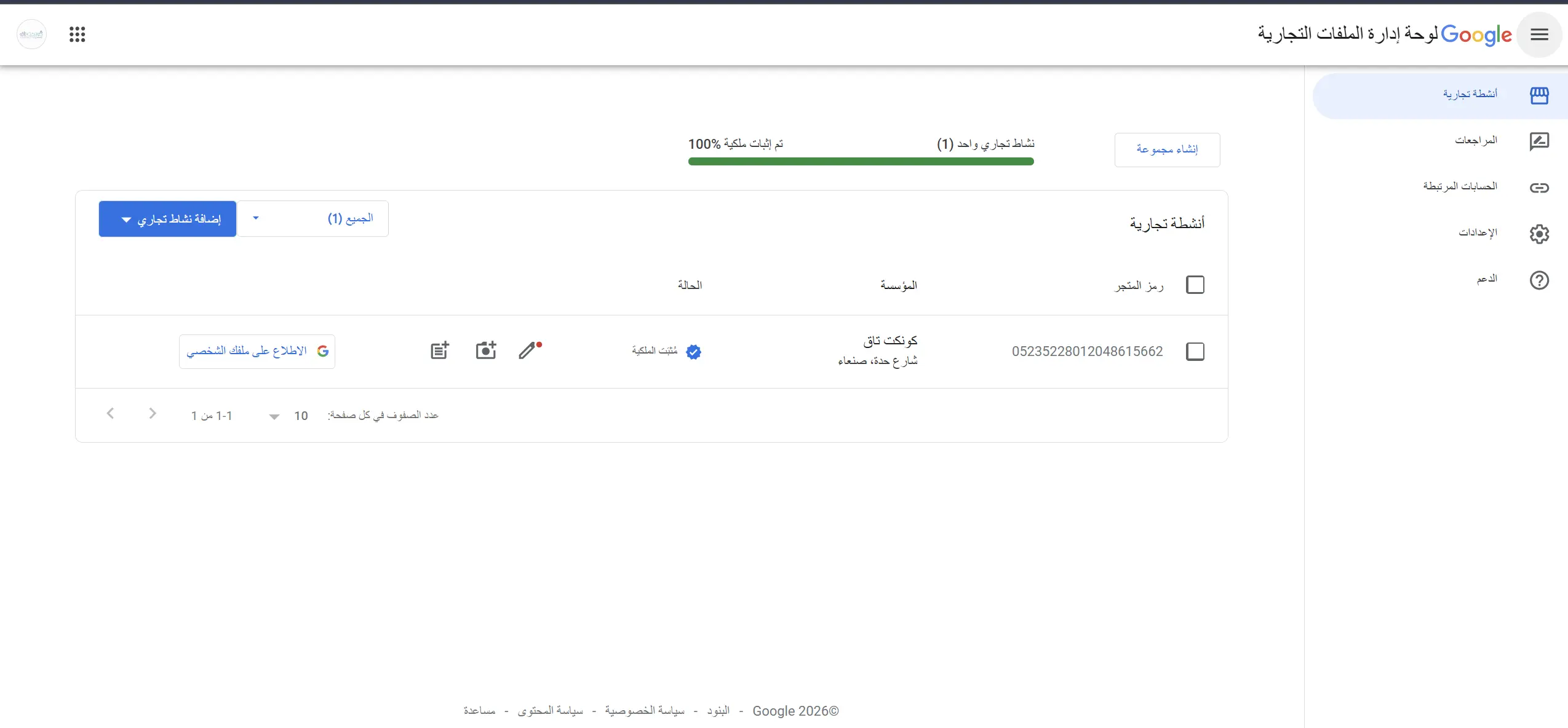The width and height of the screenshot is (1568, 728).
Task: Click the تم إثبات ملكية 100% label
Action: tap(736, 144)
